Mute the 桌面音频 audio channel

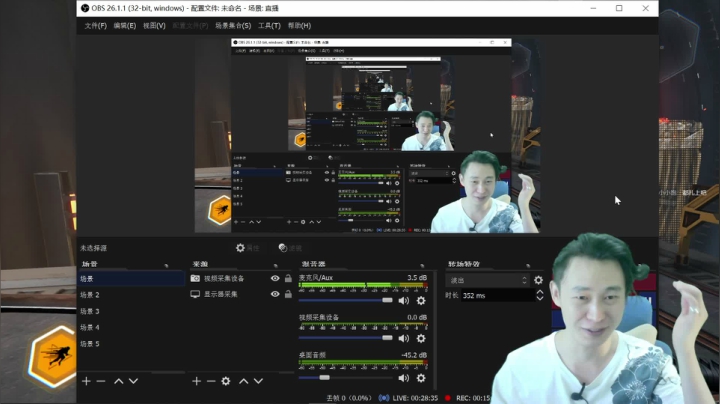404,378
